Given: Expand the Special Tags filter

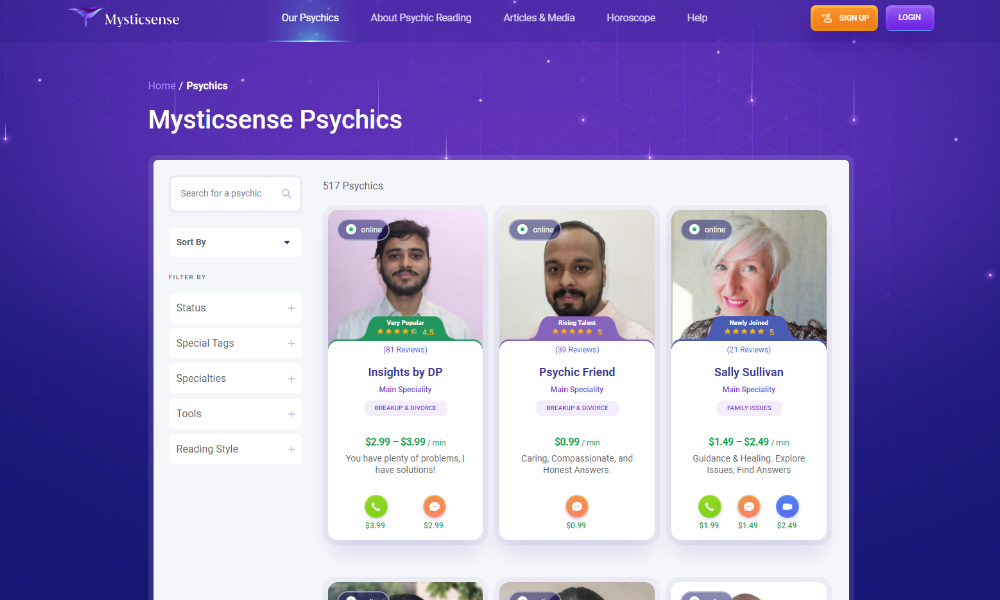Looking at the screenshot, I should pos(235,343).
